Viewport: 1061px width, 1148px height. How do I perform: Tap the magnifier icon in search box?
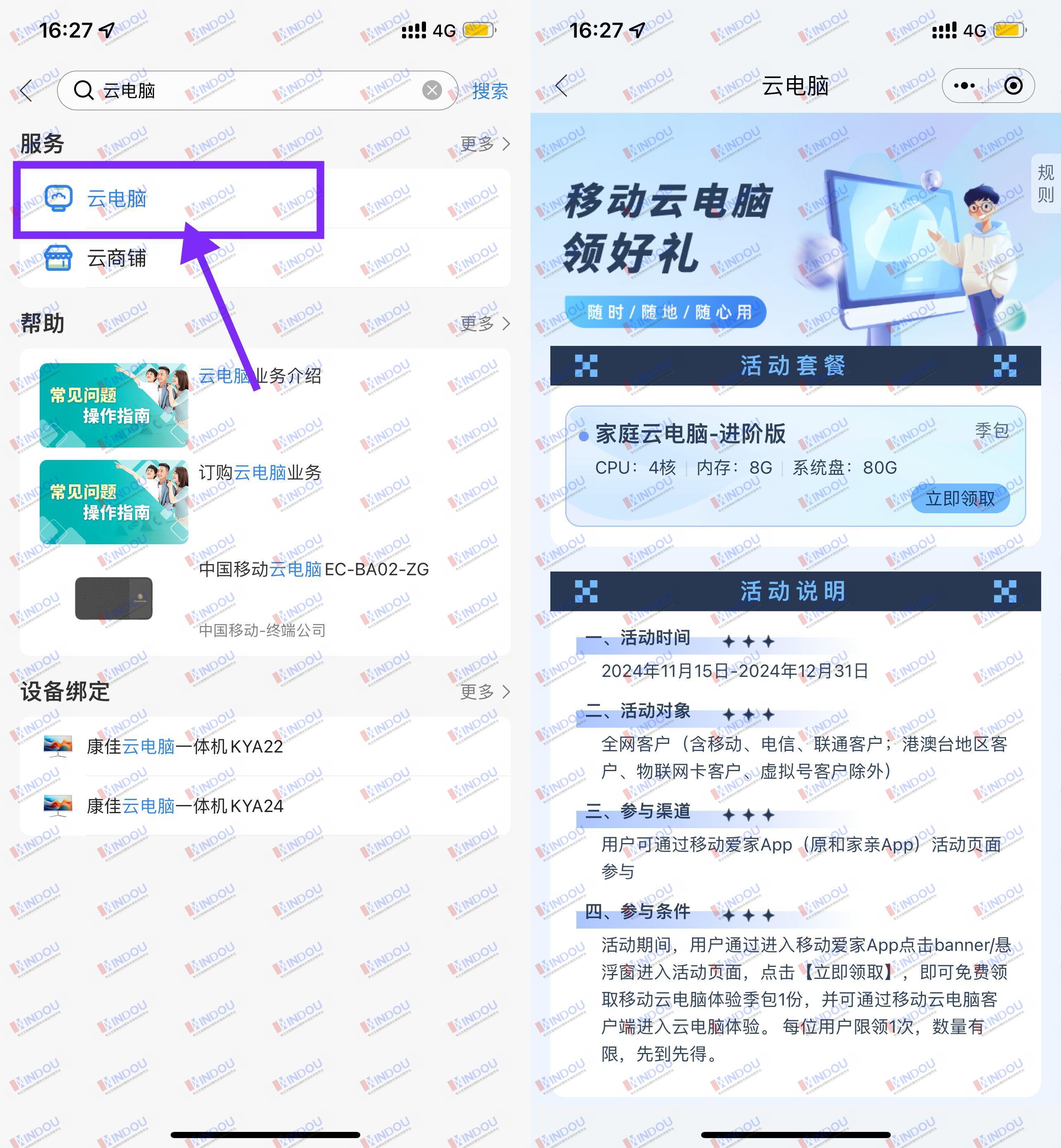(84, 90)
